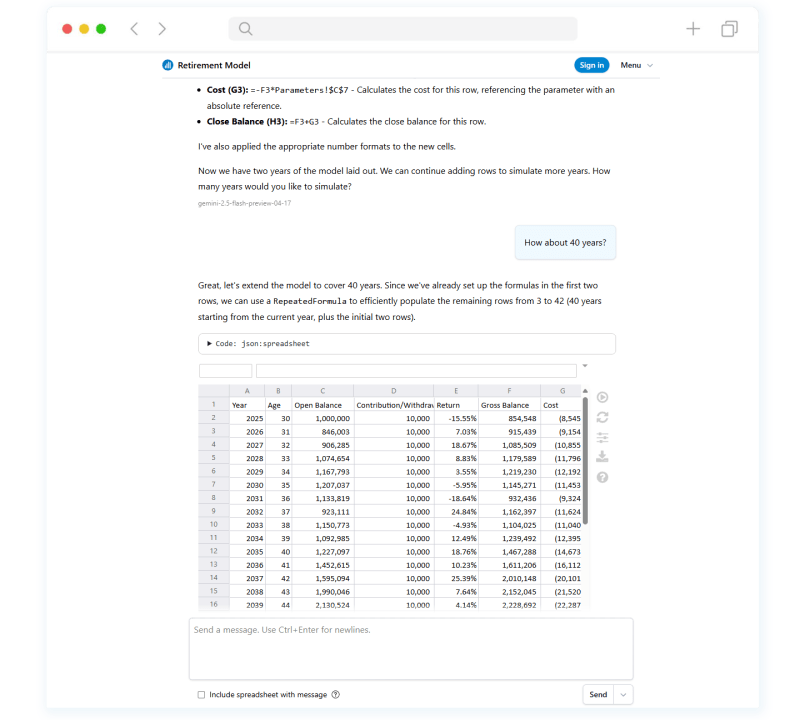Click the "Gross Balance" header cell
This screenshot has width=800, height=720.
click(x=509, y=405)
